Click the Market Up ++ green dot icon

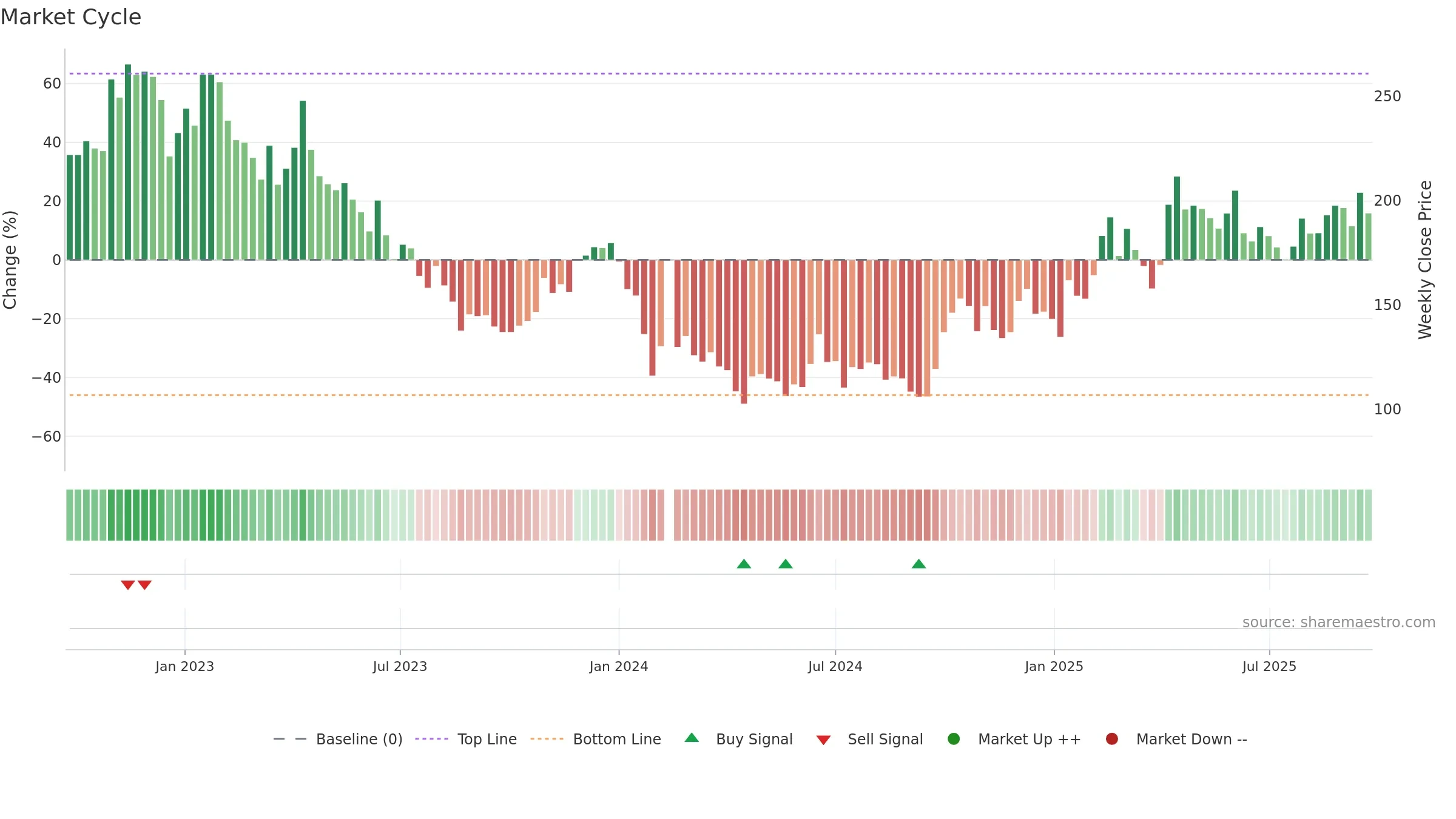pos(954,739)
